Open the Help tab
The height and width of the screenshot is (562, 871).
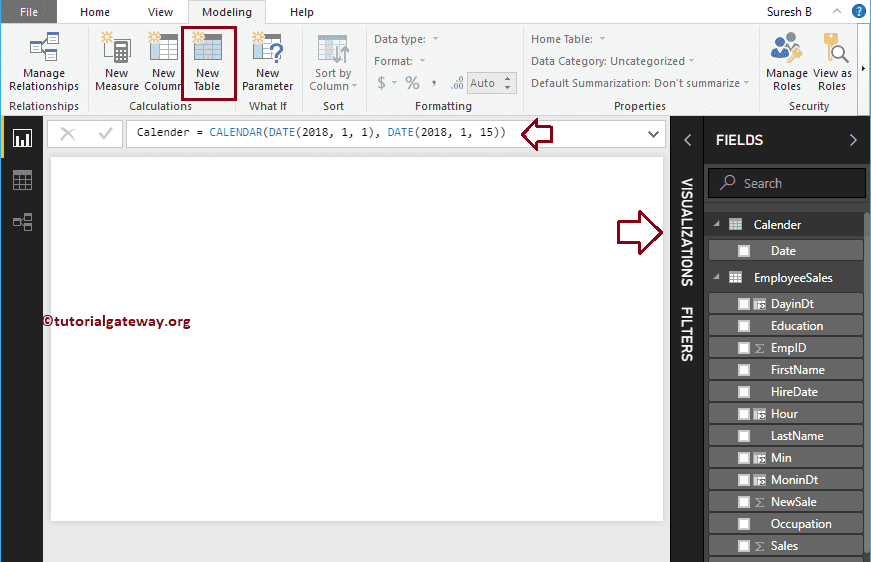[302, 12]
